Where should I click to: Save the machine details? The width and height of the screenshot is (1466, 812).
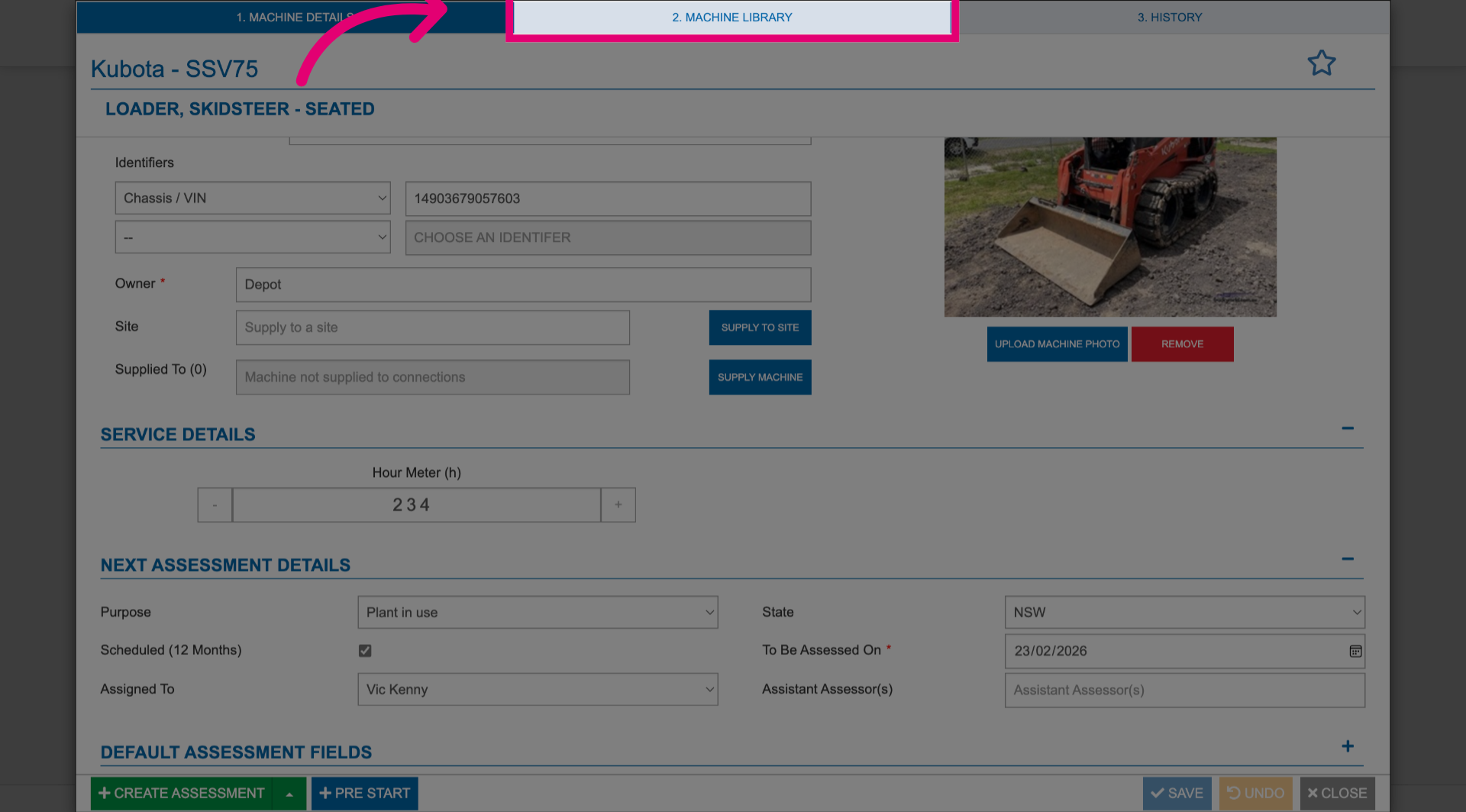[1177, 794]
